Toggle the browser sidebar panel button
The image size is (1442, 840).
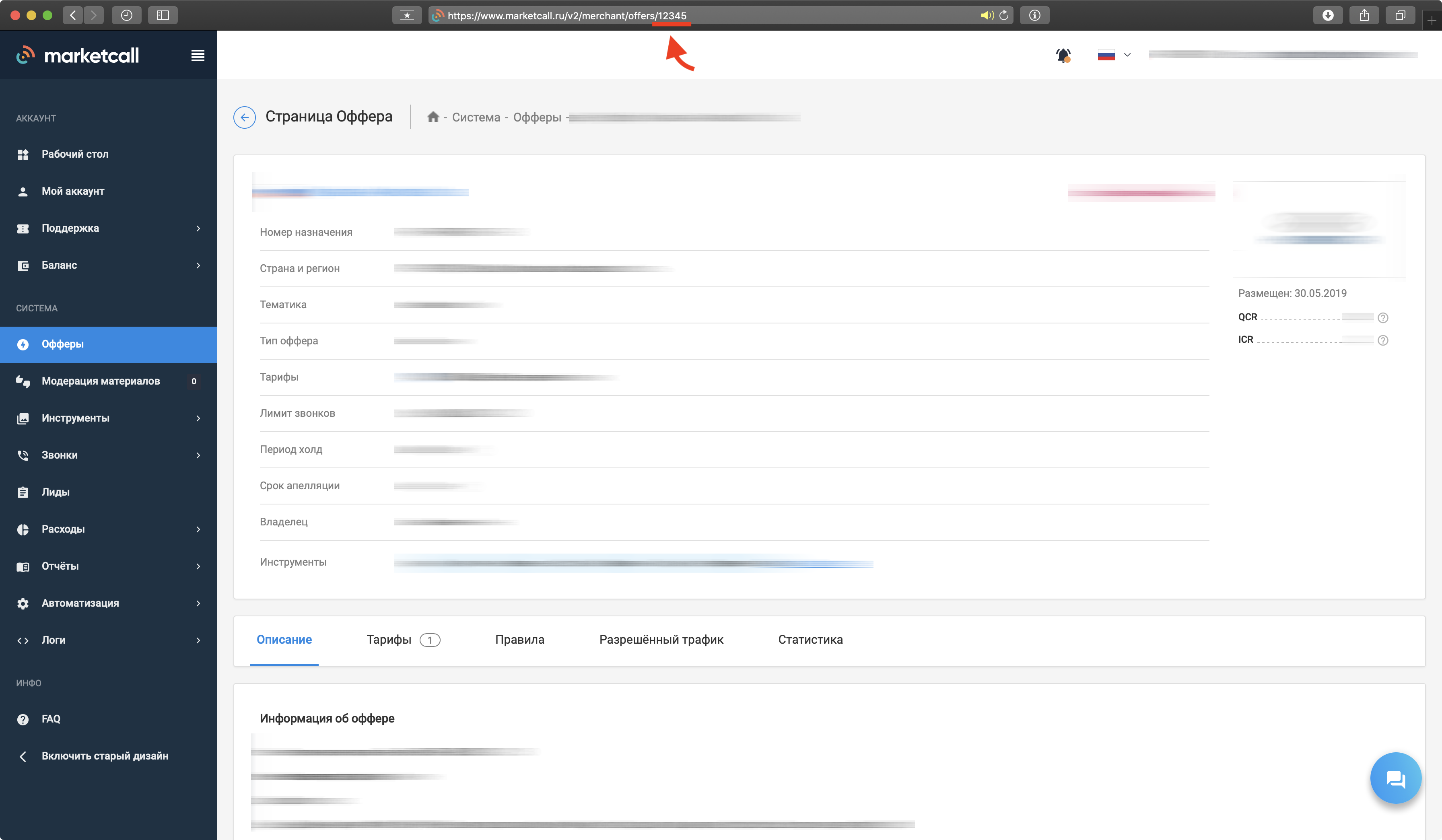163,15
